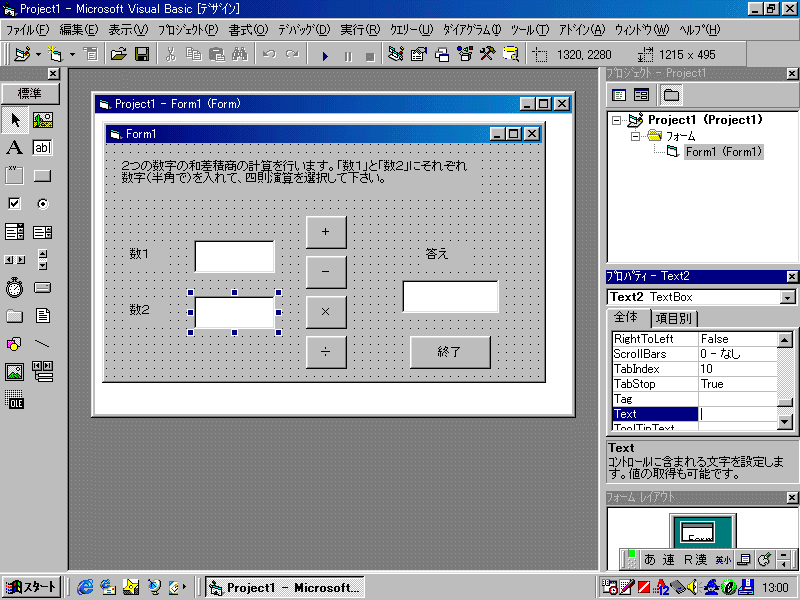Switch to the 全体 properties tab
Screen dimensions: 800x600
point(627,317)
